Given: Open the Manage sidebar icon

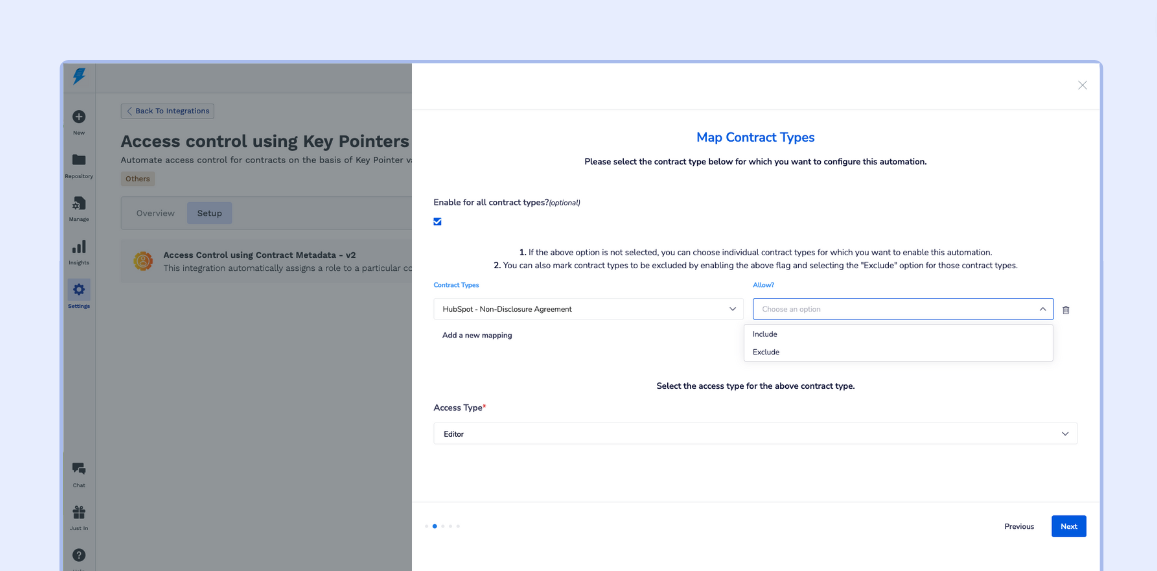Looking at the screenshot, I should 79,203.
